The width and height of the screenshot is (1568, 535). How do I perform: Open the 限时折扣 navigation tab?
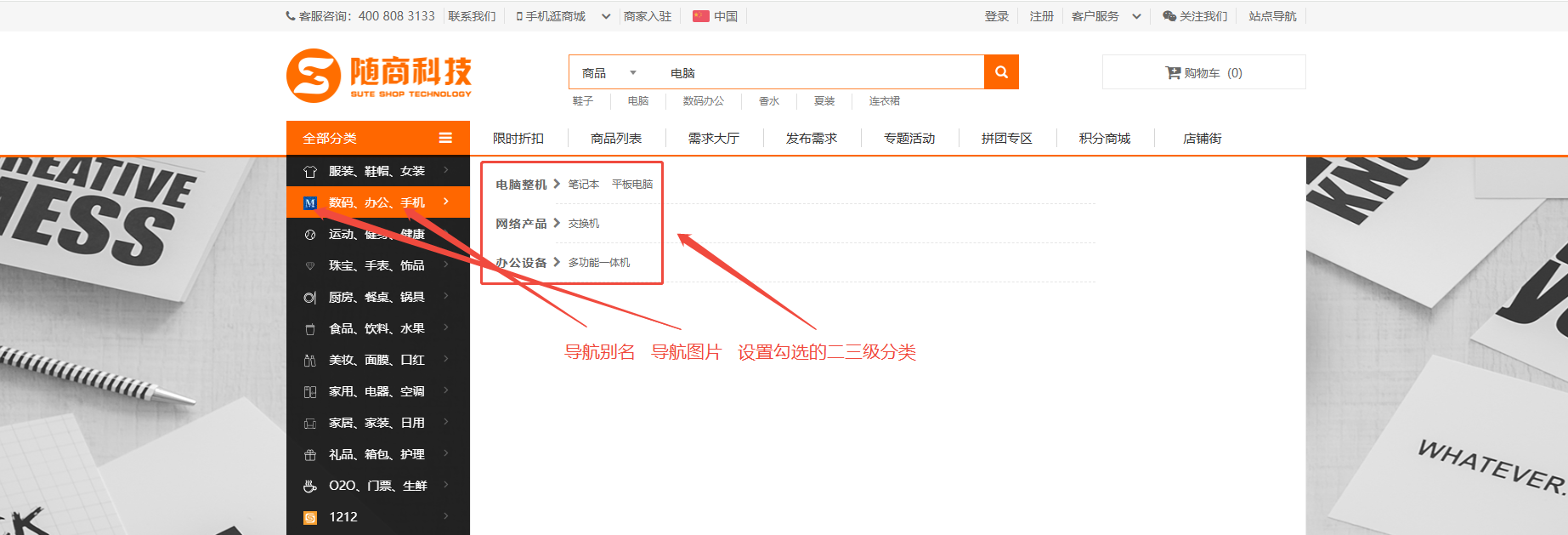(518, 139)
